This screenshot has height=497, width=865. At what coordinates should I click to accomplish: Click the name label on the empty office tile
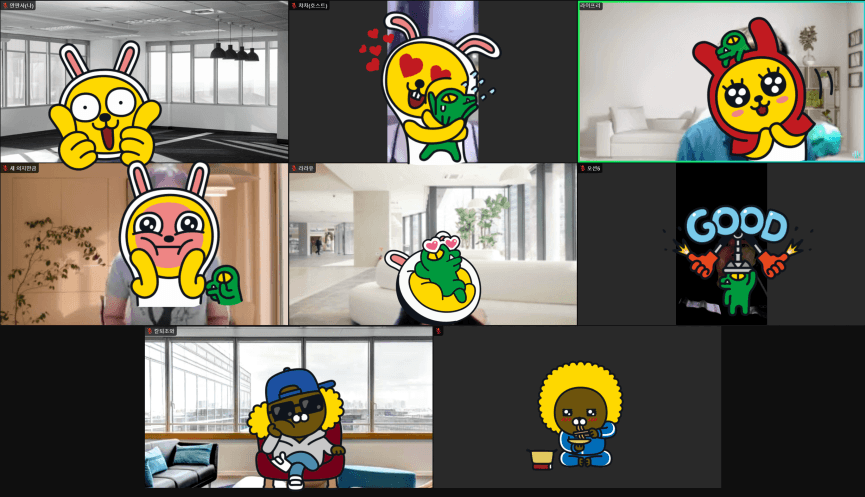[22, 6]
